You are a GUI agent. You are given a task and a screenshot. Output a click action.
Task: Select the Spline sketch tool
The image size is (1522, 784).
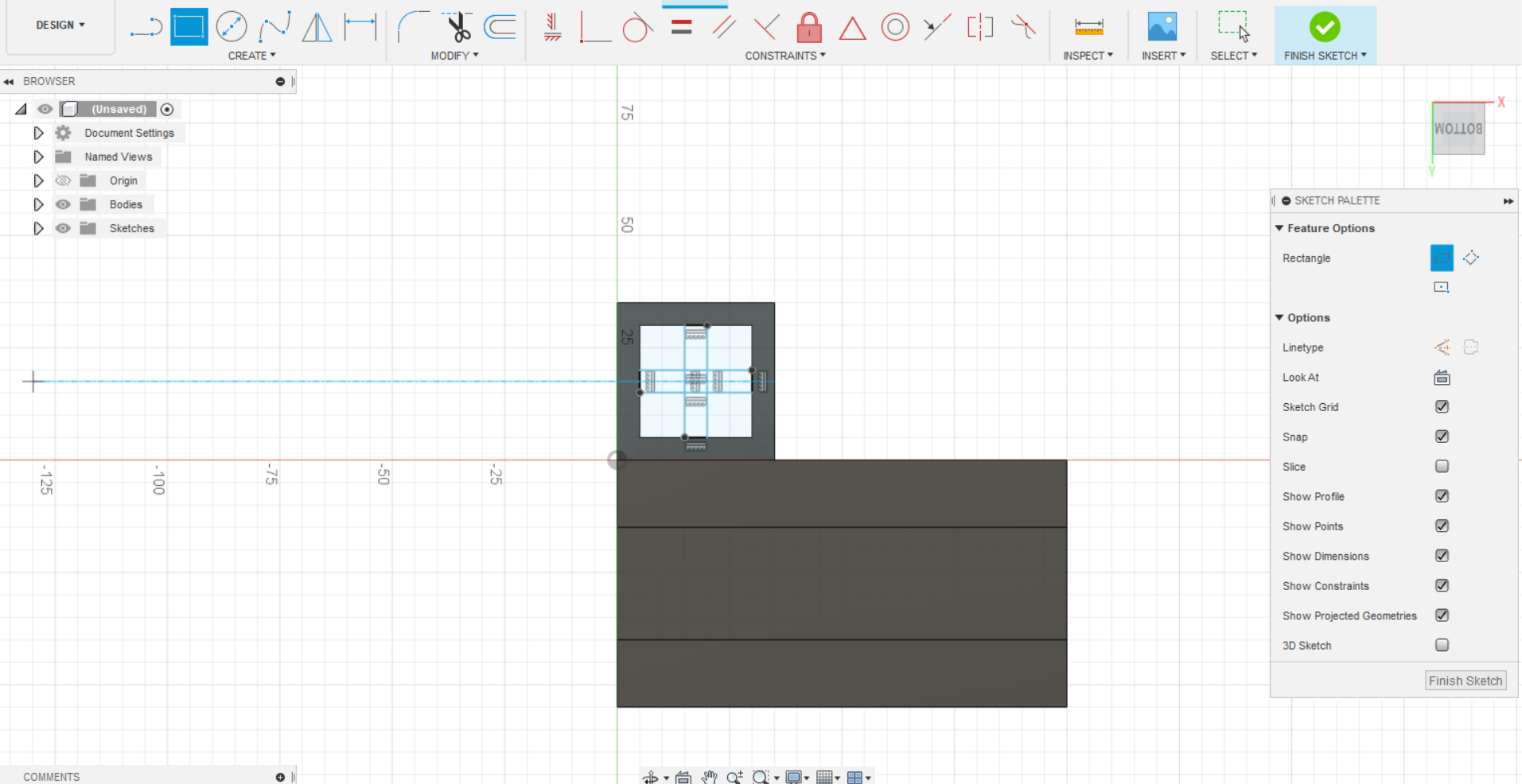click(274, 27)
